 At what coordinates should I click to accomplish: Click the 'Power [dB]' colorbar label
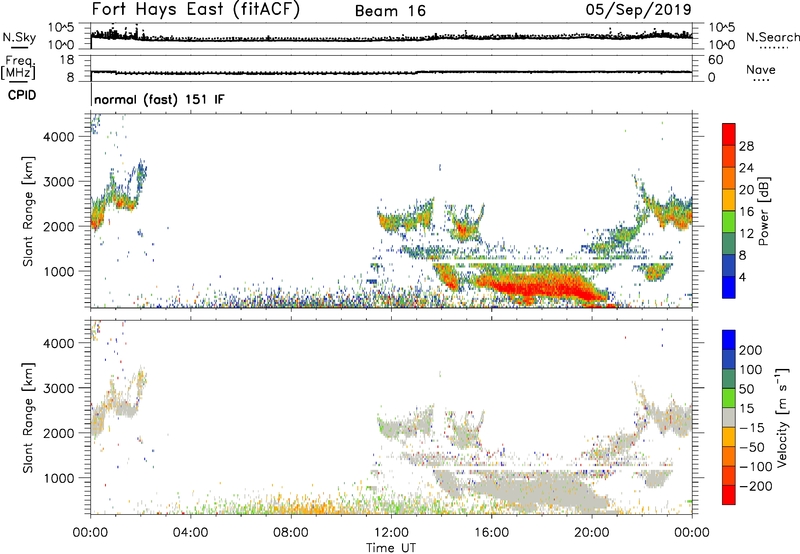[x=763, y=211]
